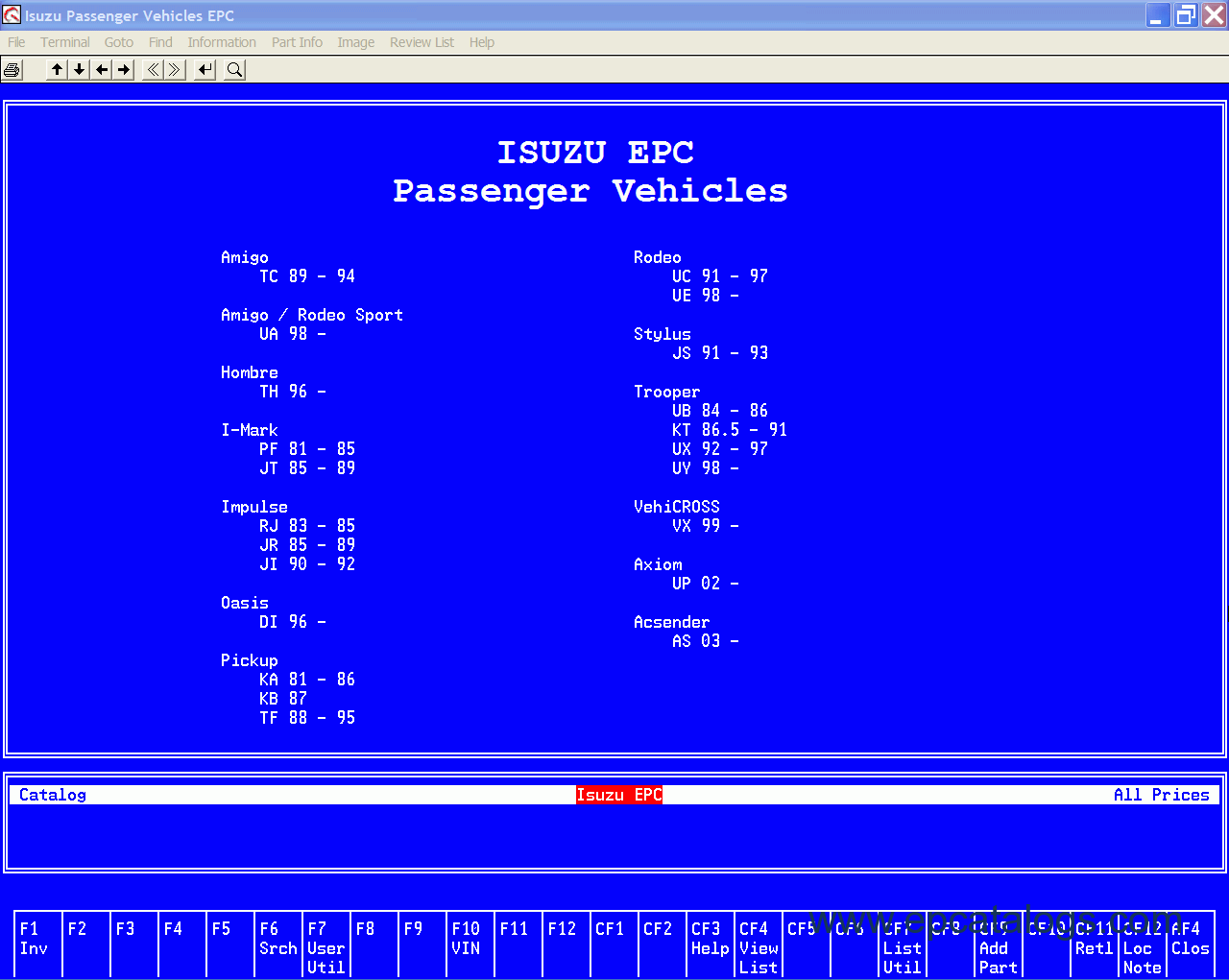Click the F6 Srch function key
The image size is (1229, 980).
click(x=278, y=944)
